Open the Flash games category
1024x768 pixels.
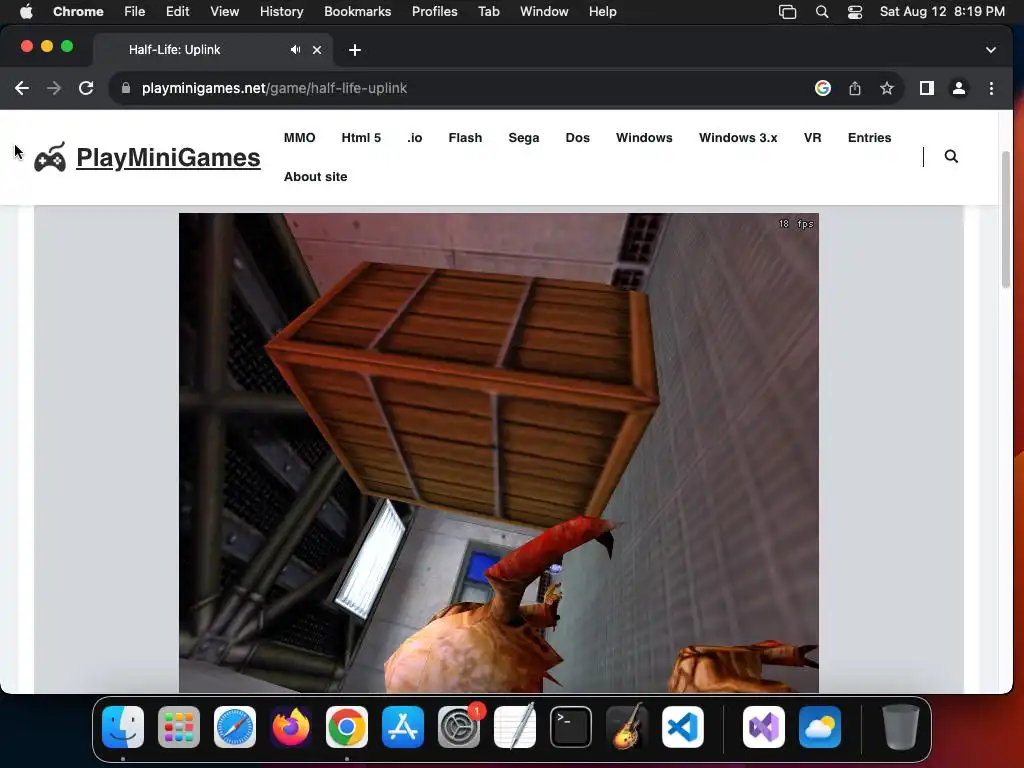465,138
